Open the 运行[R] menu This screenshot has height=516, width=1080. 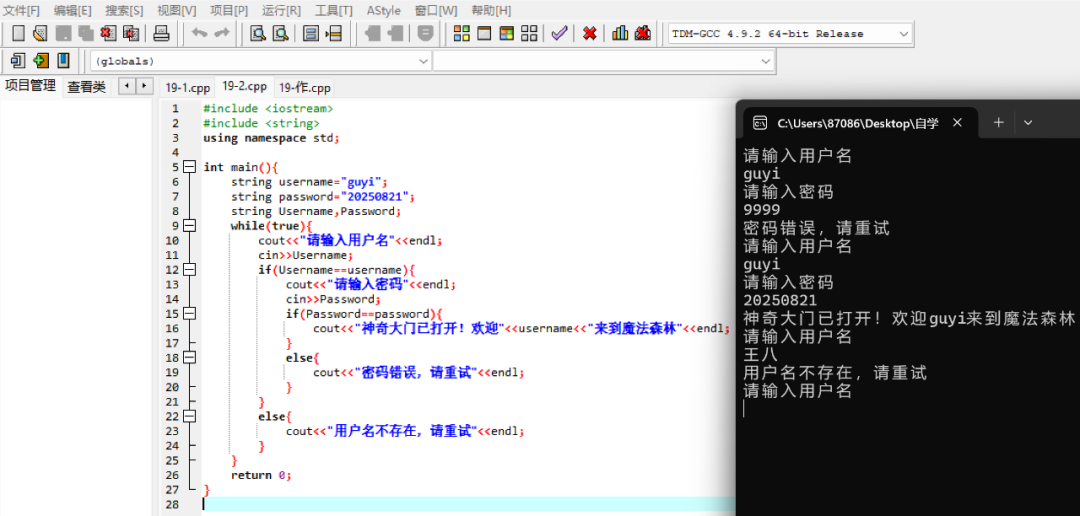[281, 10]
